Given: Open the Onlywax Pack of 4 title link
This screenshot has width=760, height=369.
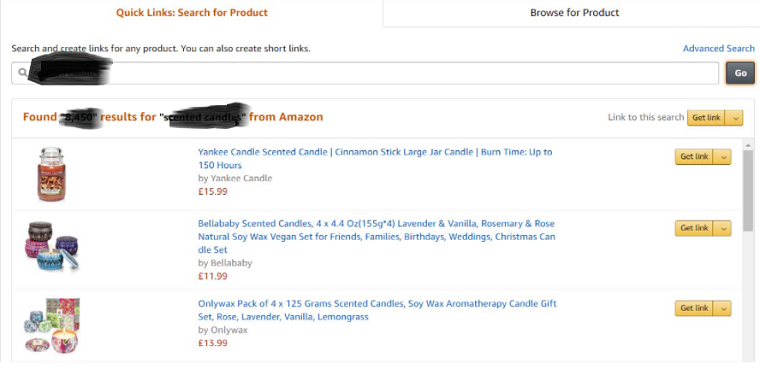Looking at the screenshot, I should [x=377, y=310].
